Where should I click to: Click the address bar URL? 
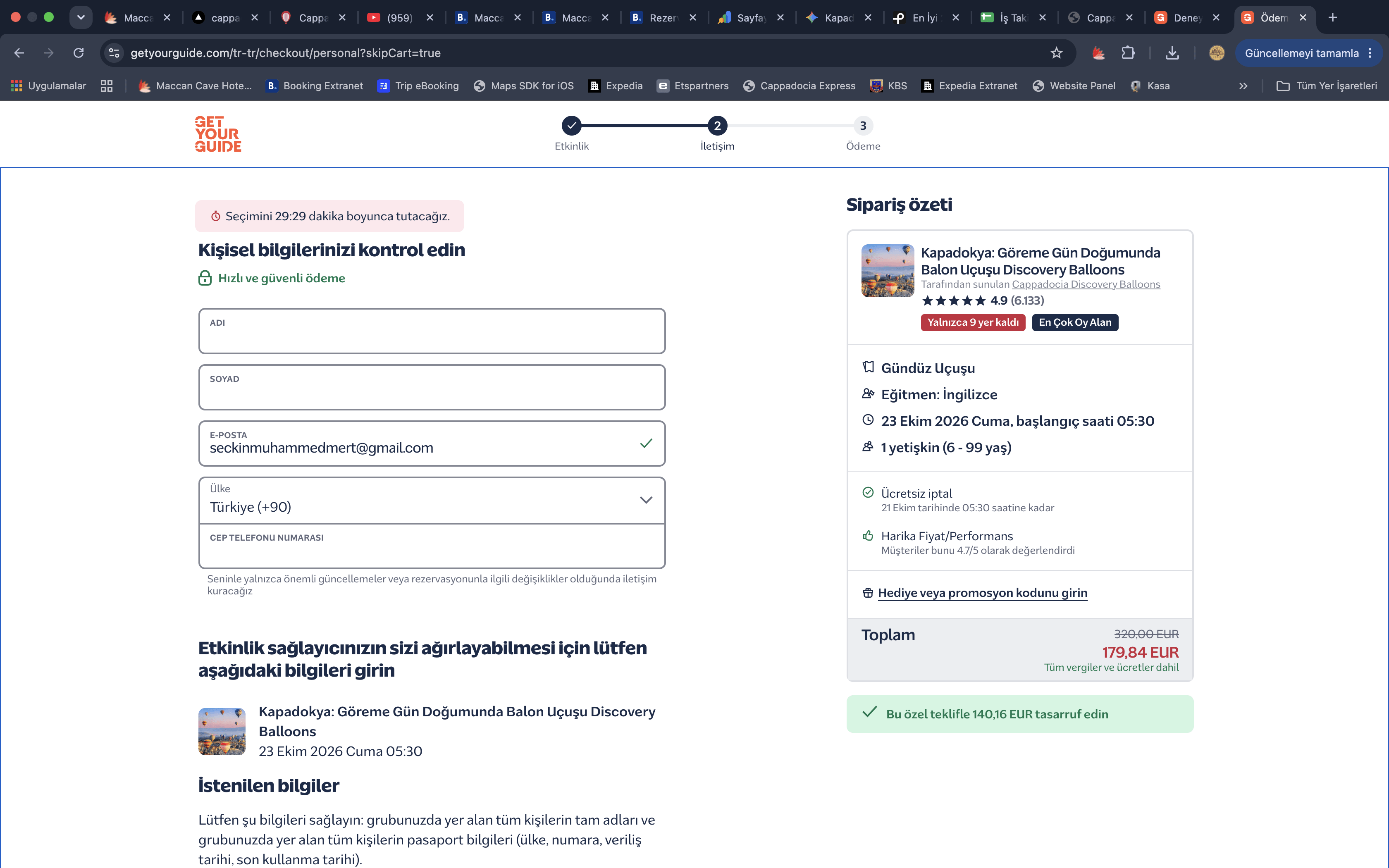tap(286, 53)
